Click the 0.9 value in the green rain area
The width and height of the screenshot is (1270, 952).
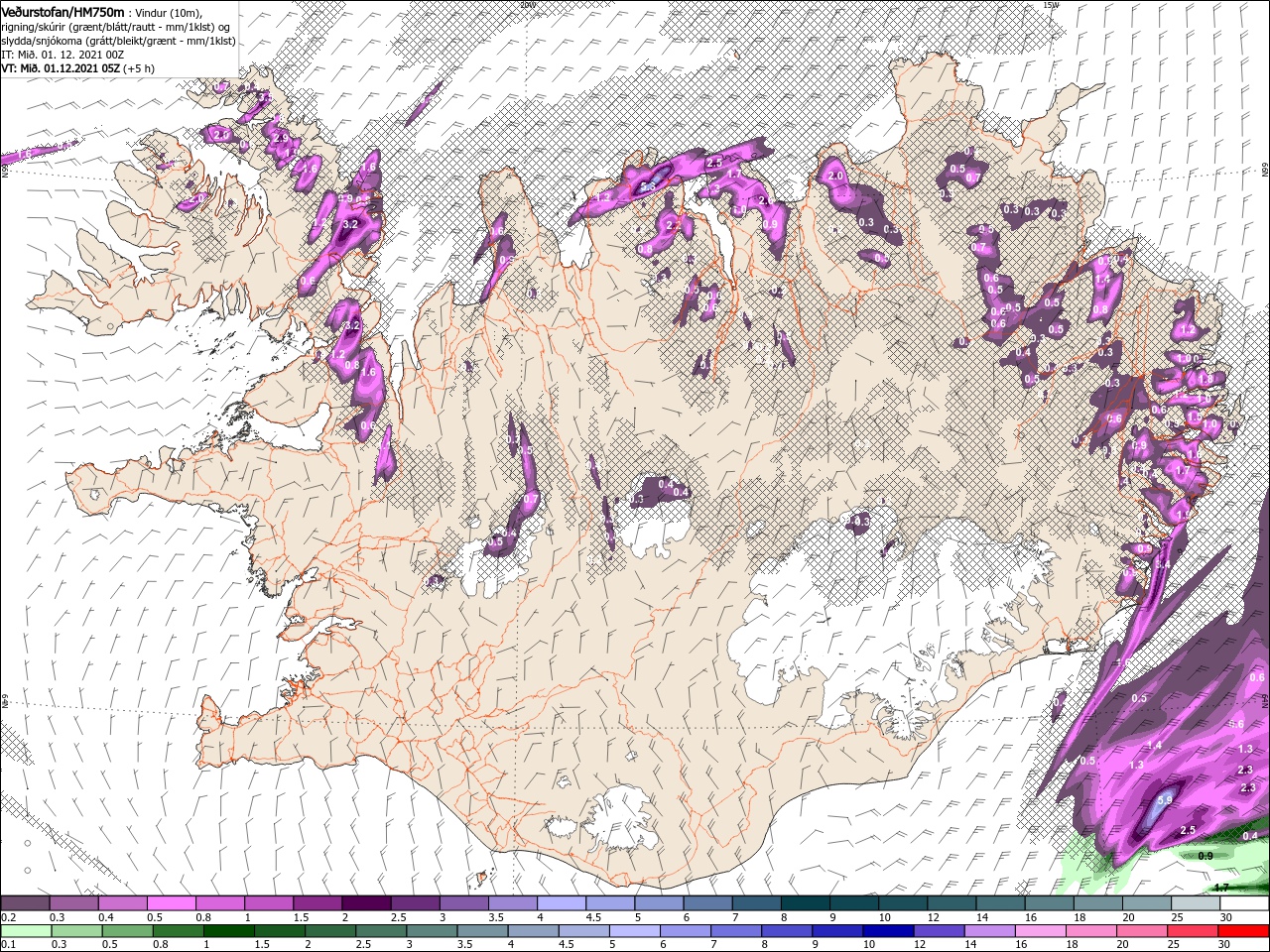pos(1206,856)
